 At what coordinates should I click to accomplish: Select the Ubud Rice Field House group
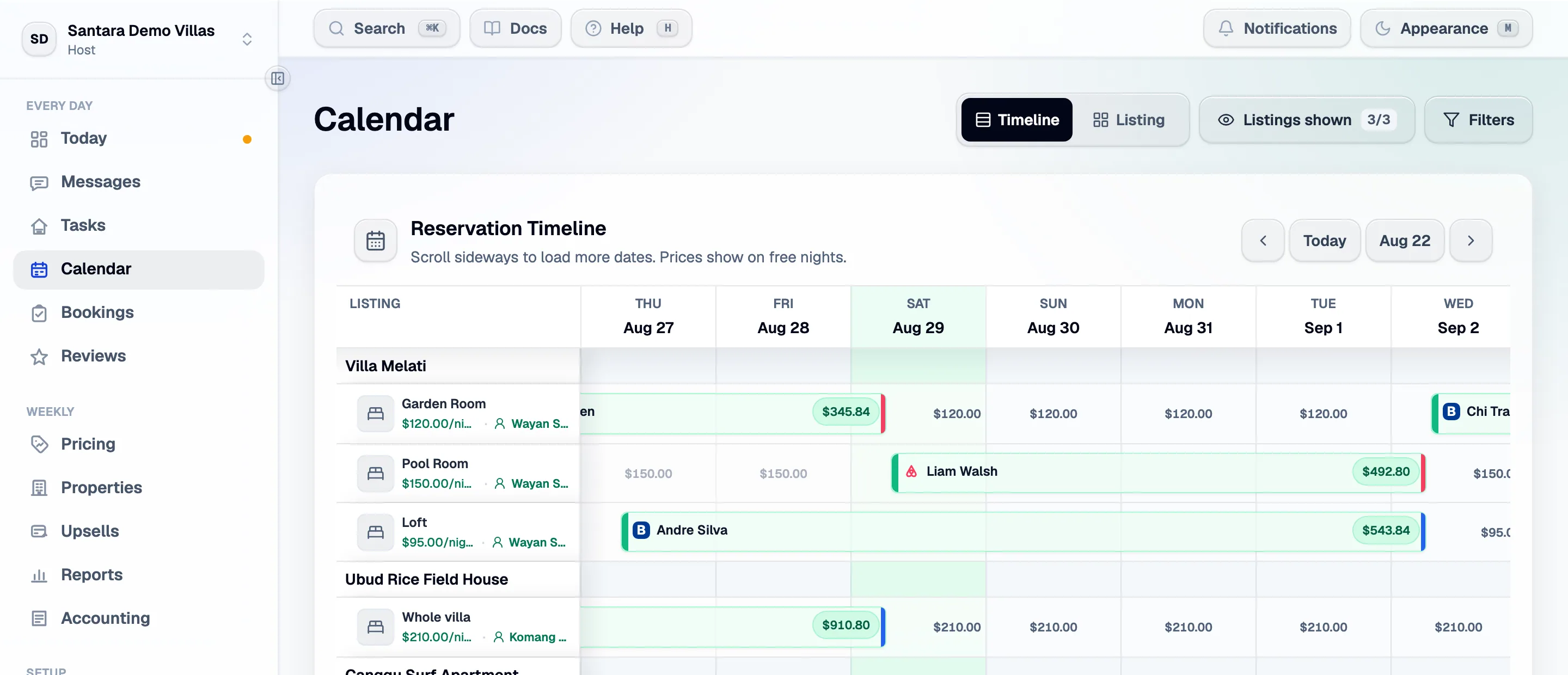[x=458, y=579]
